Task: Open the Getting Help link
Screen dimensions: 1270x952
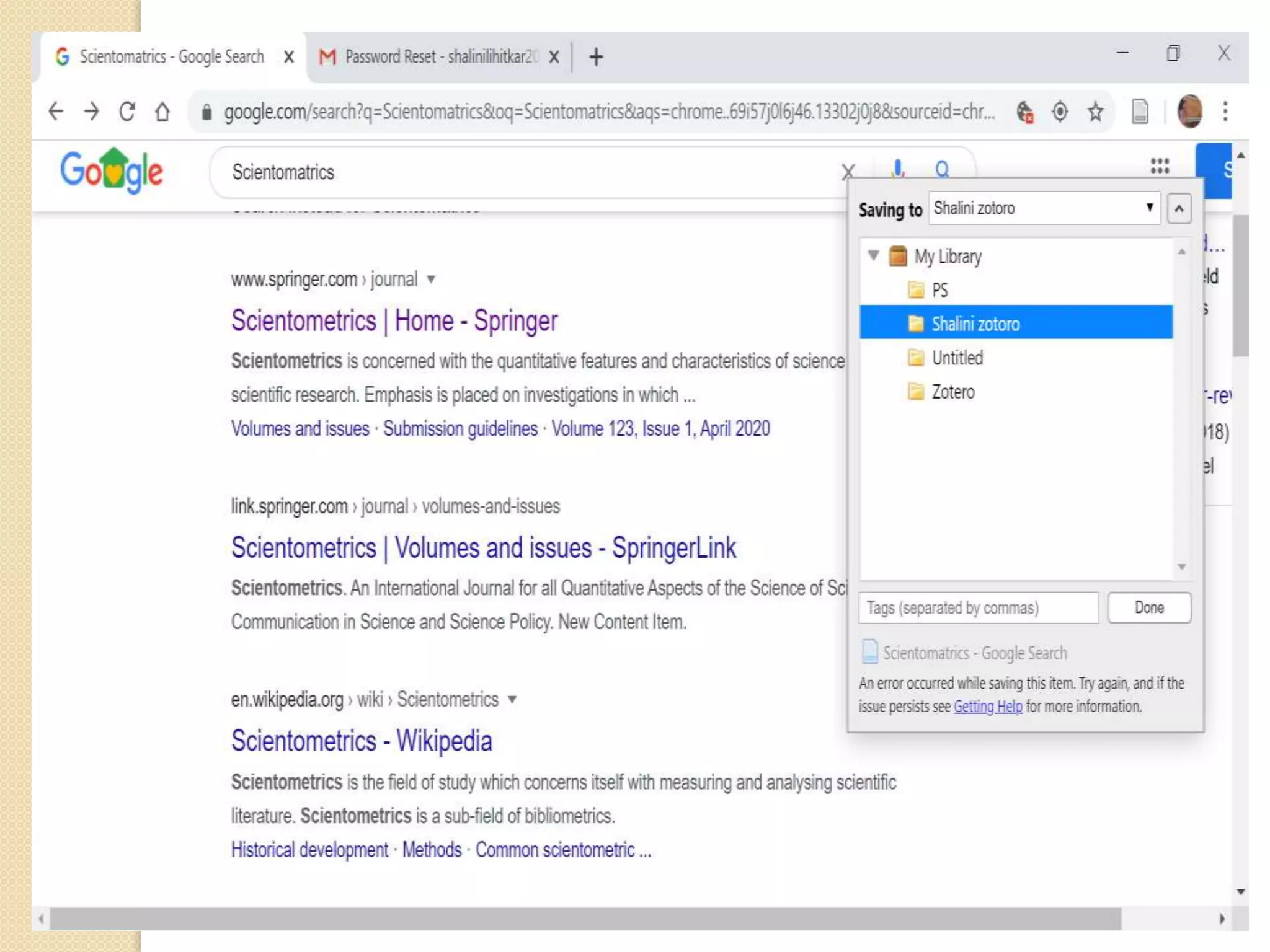Action: (x=988, y=707)
